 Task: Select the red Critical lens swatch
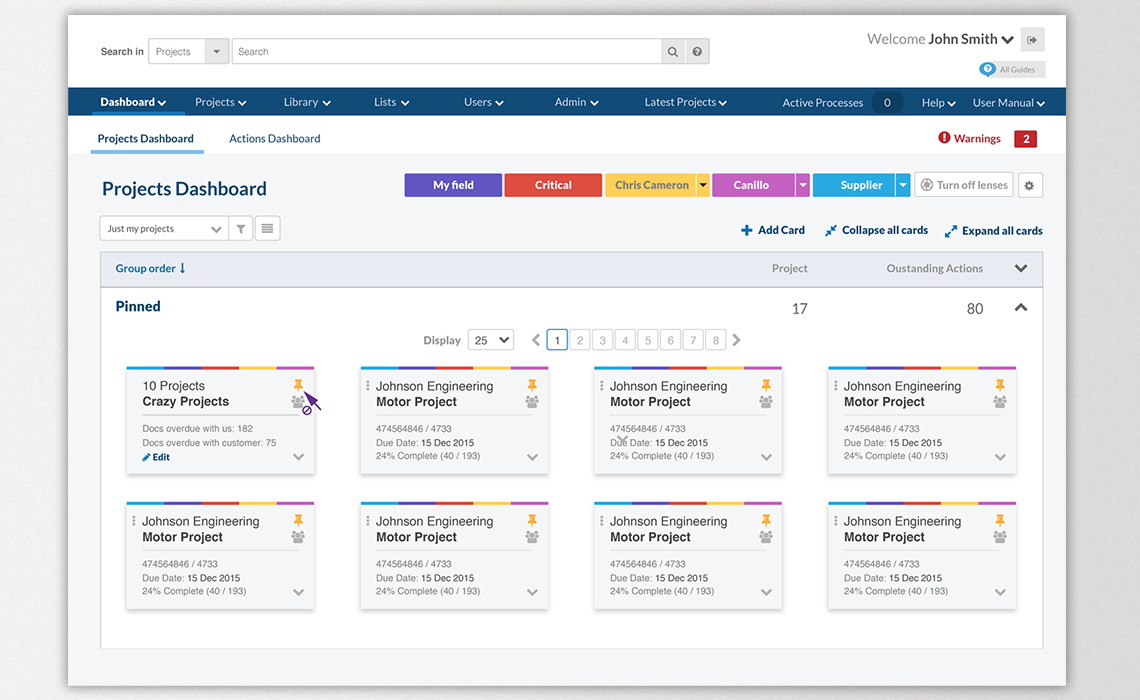(553, 185)
